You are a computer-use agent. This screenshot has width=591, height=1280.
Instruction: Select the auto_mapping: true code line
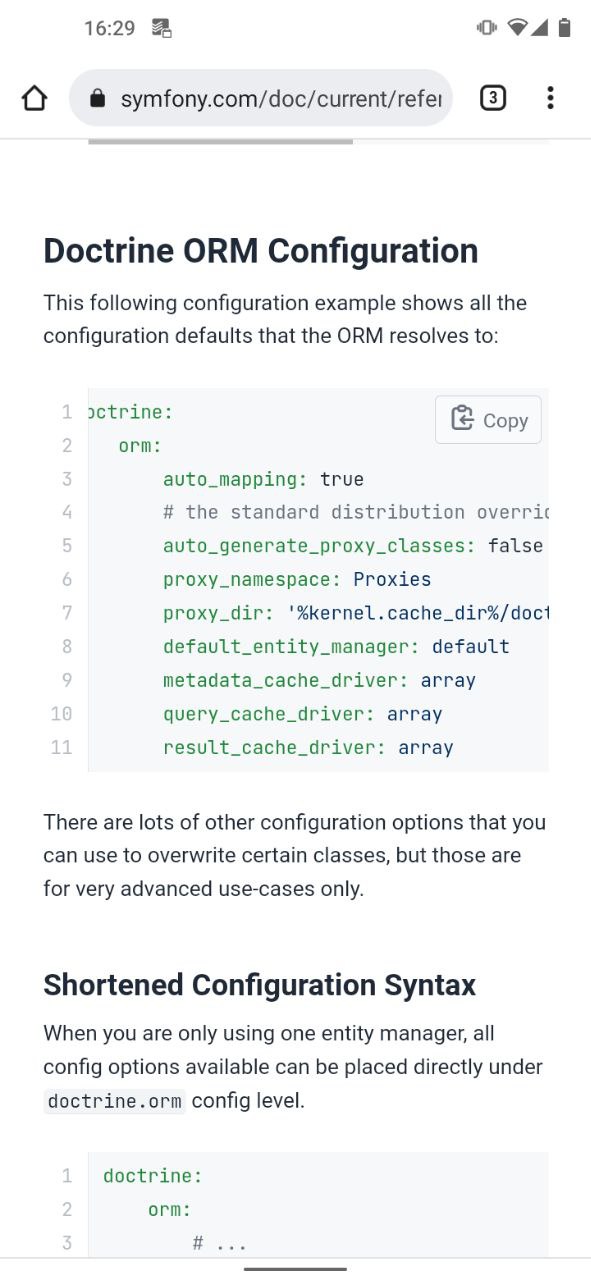click(x=263, y=479)
